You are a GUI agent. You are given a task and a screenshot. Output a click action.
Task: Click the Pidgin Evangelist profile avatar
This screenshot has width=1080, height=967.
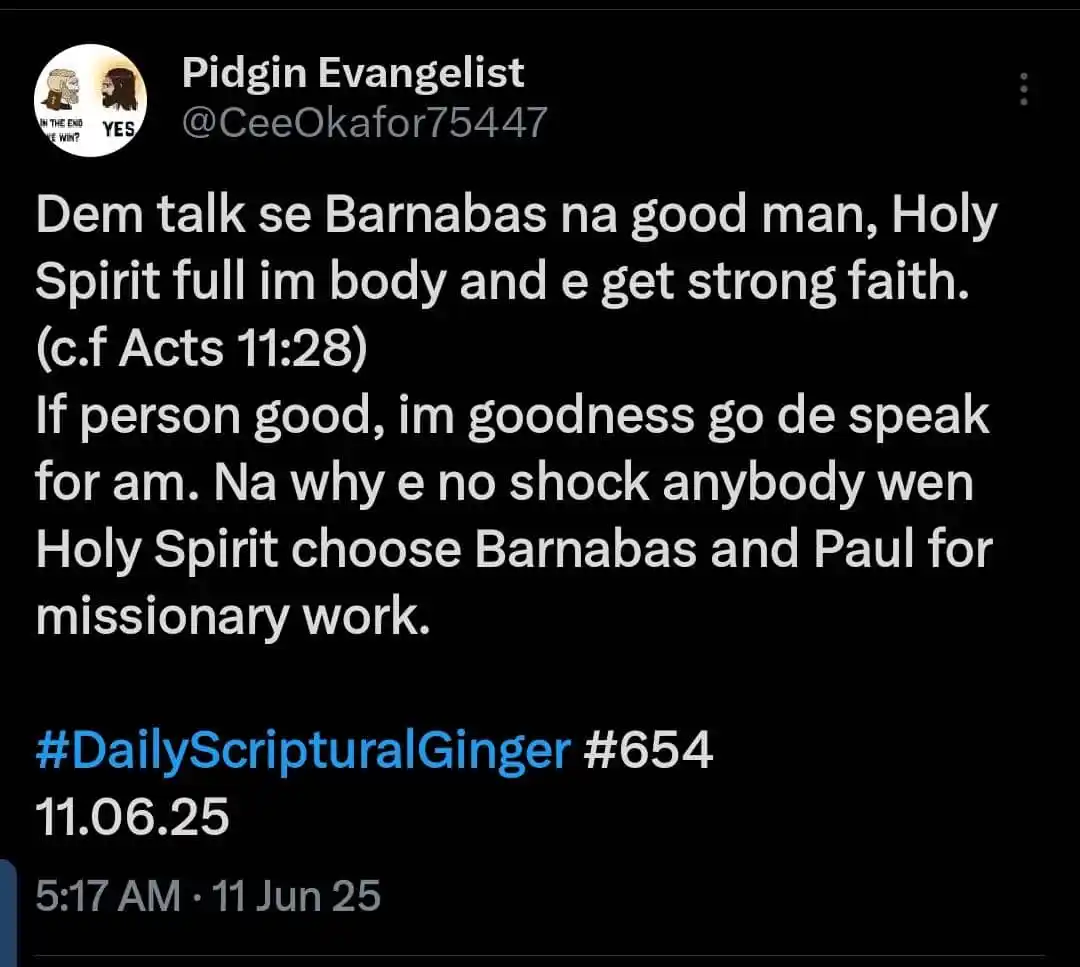[91, 100]
